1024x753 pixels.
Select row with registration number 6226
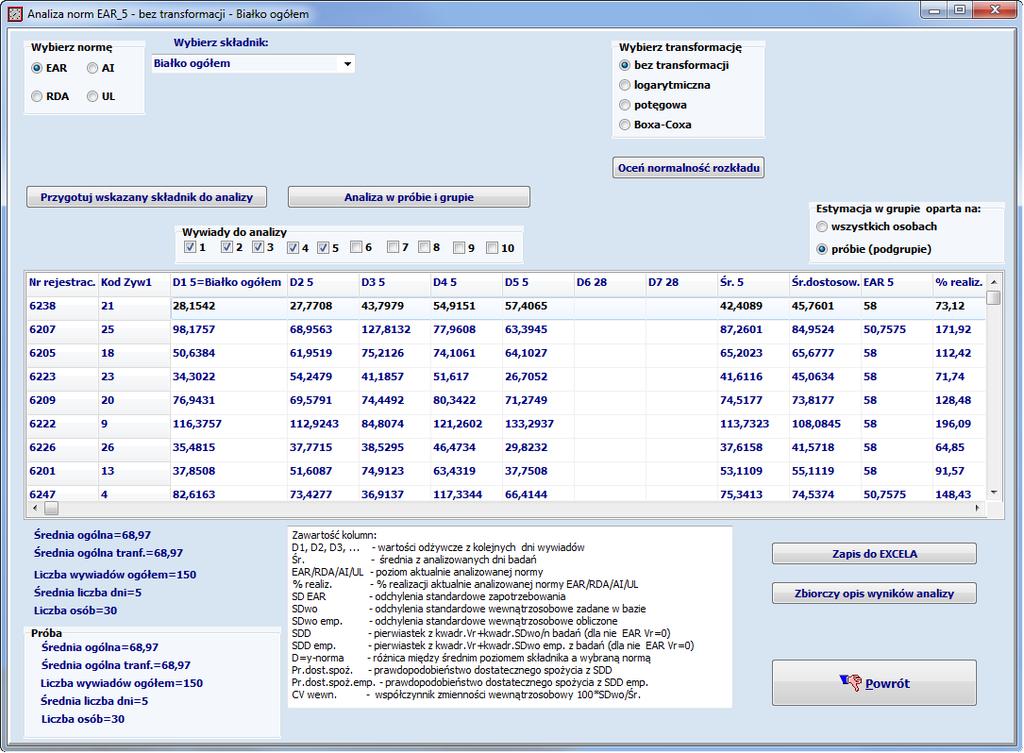(506, 447)
